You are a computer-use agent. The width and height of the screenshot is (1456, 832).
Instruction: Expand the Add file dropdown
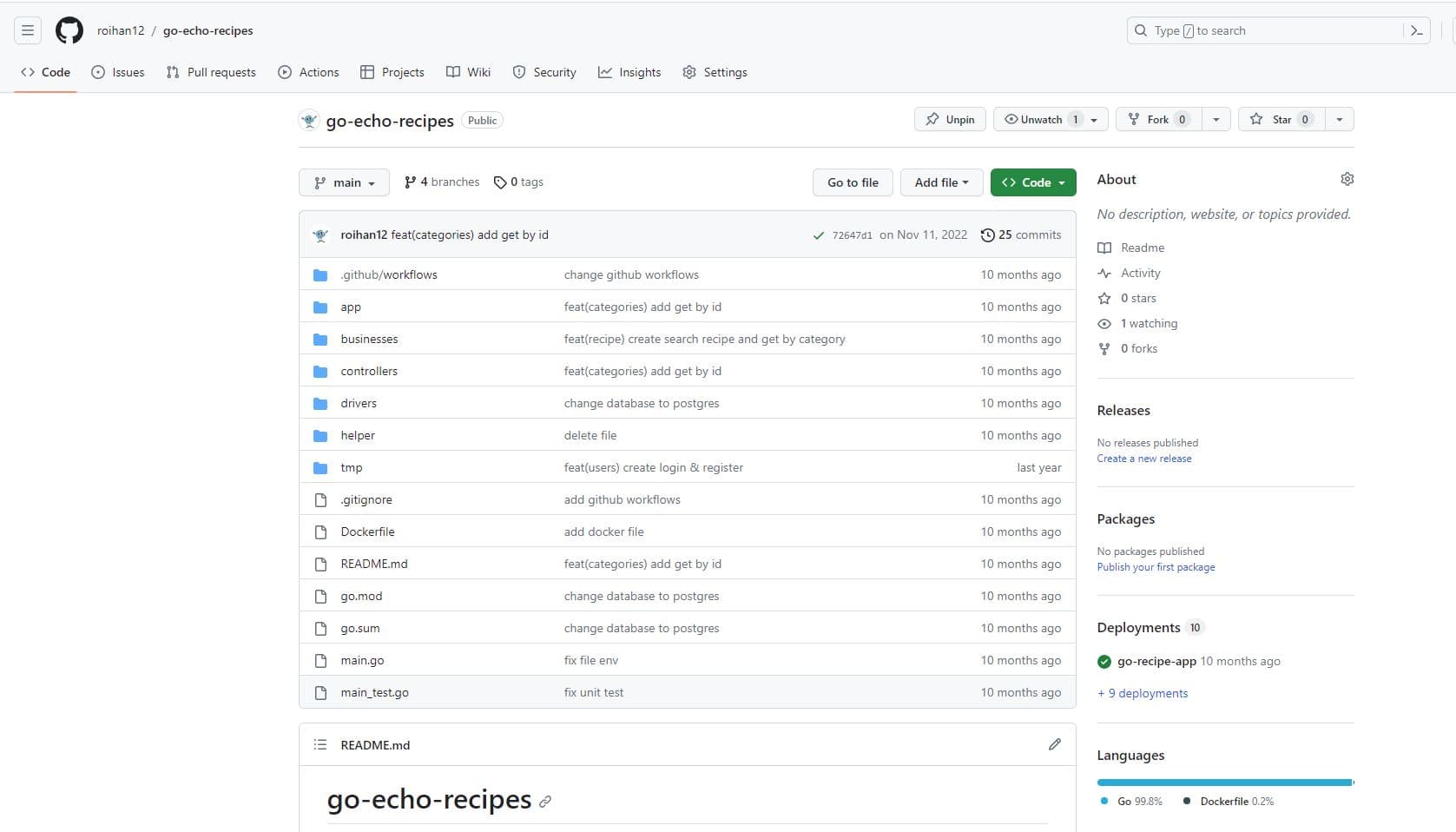(x=941, y=182)
